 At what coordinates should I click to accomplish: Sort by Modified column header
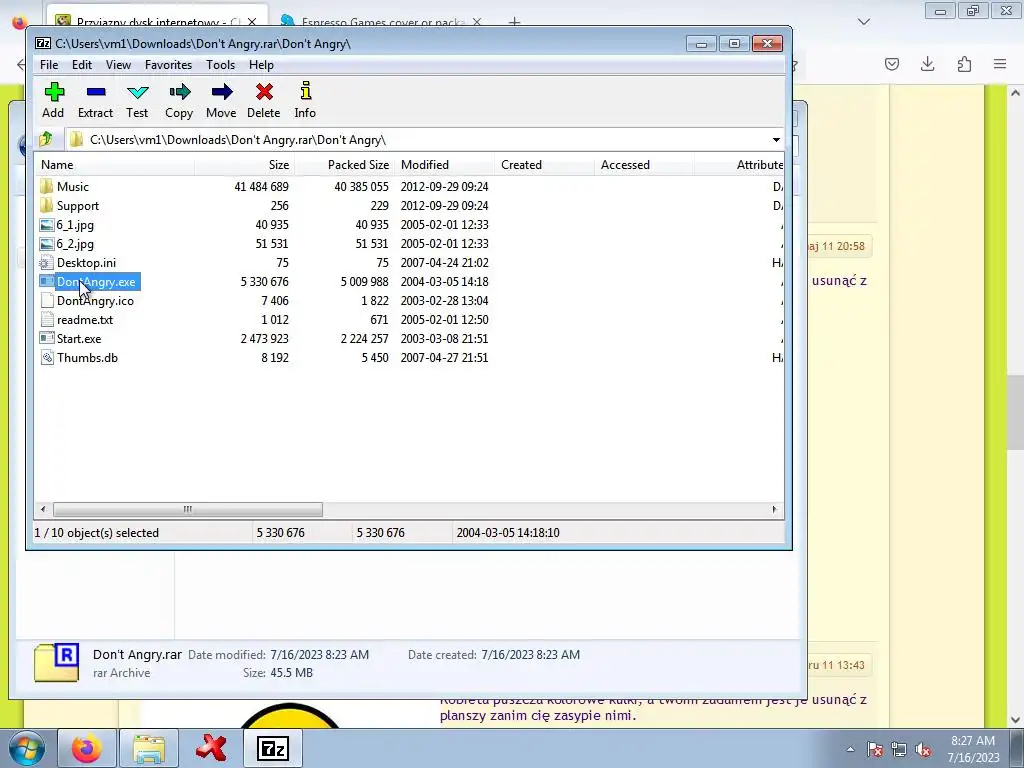pos(444,165)
